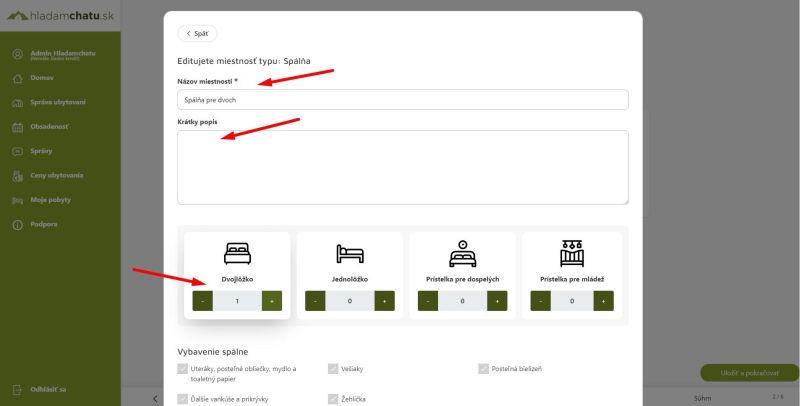This screenshot has height=406, width=800.
Task: Click the Správa ubytovaní building icon
Action: 18,103
